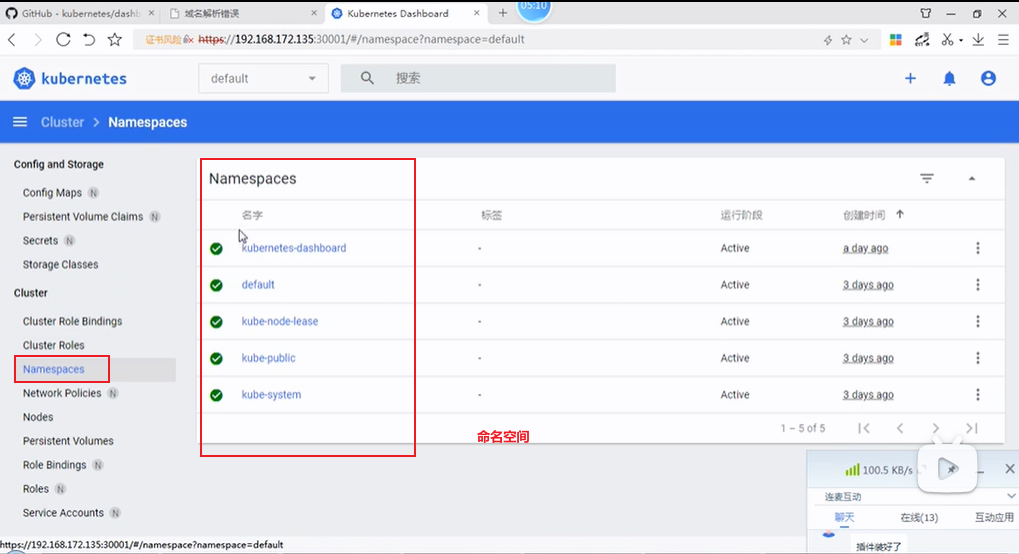Open the scissors tool dropdown arrow
1019x554 pixels.
tap(961, 40)
